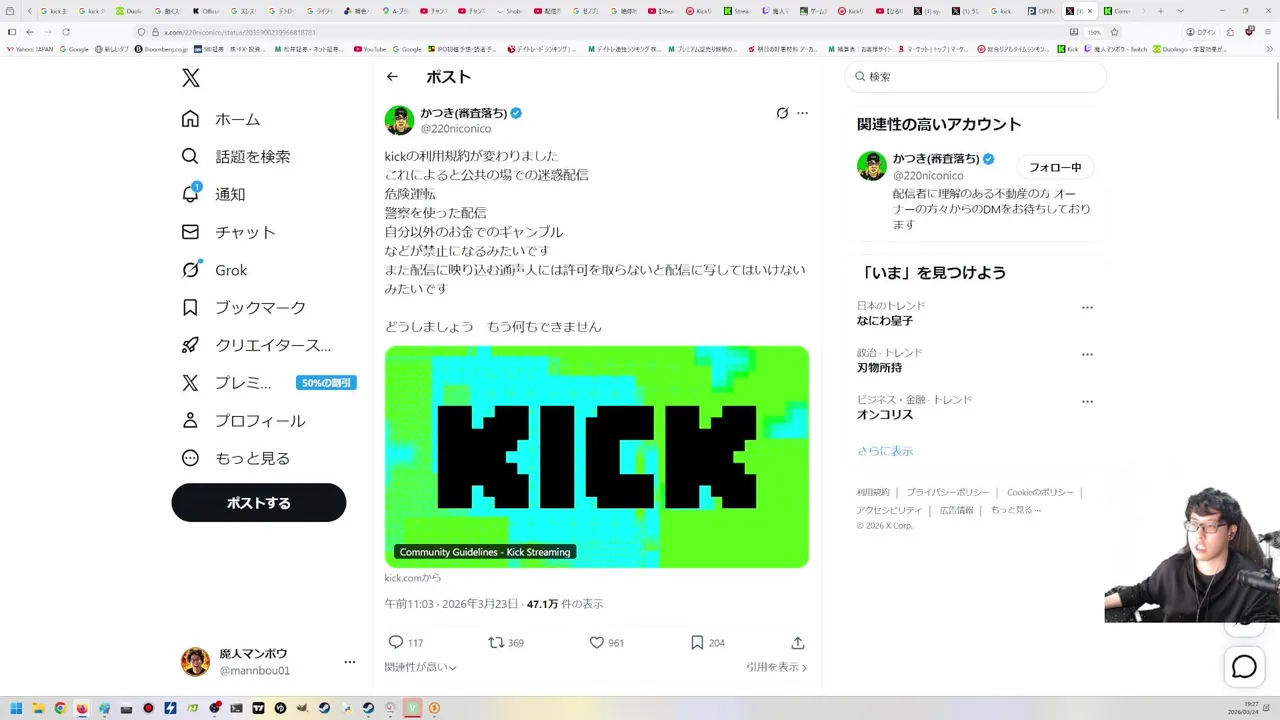
Task: Open the オンコリス trend
Action: [x=885, y=415]
